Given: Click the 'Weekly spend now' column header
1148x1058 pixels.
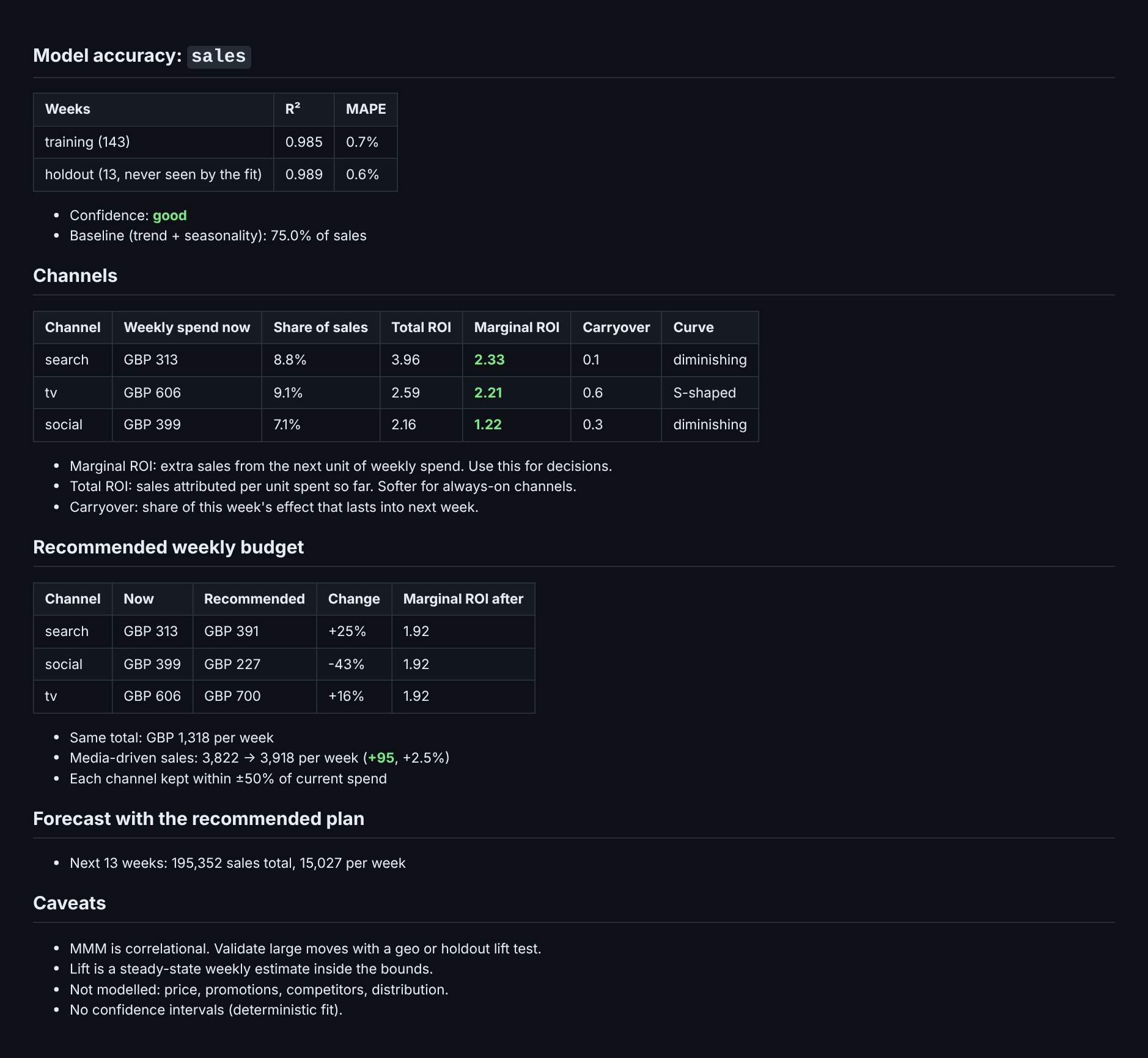Looking at the screenshot, I should 187,328.
